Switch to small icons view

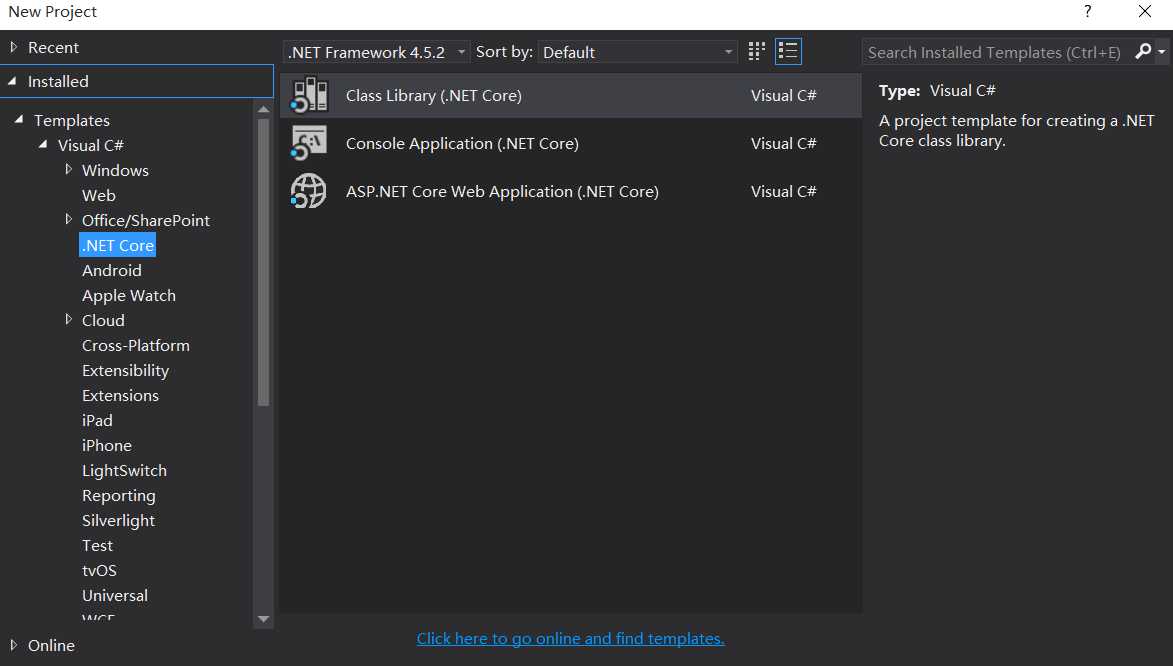click(756, 51)
